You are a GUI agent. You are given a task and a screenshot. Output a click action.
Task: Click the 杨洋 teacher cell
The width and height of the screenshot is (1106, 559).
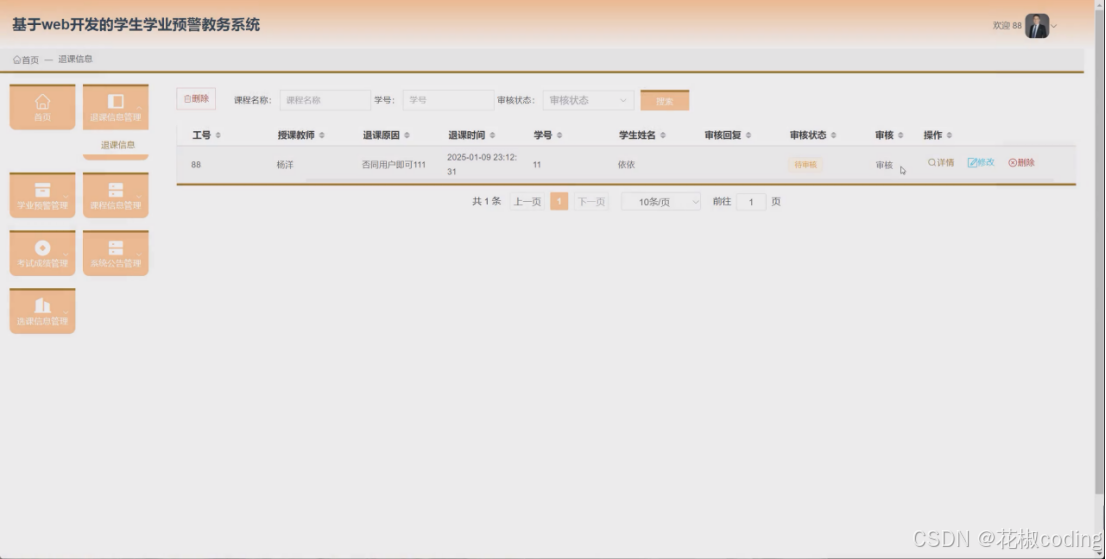tap(285, 165)
